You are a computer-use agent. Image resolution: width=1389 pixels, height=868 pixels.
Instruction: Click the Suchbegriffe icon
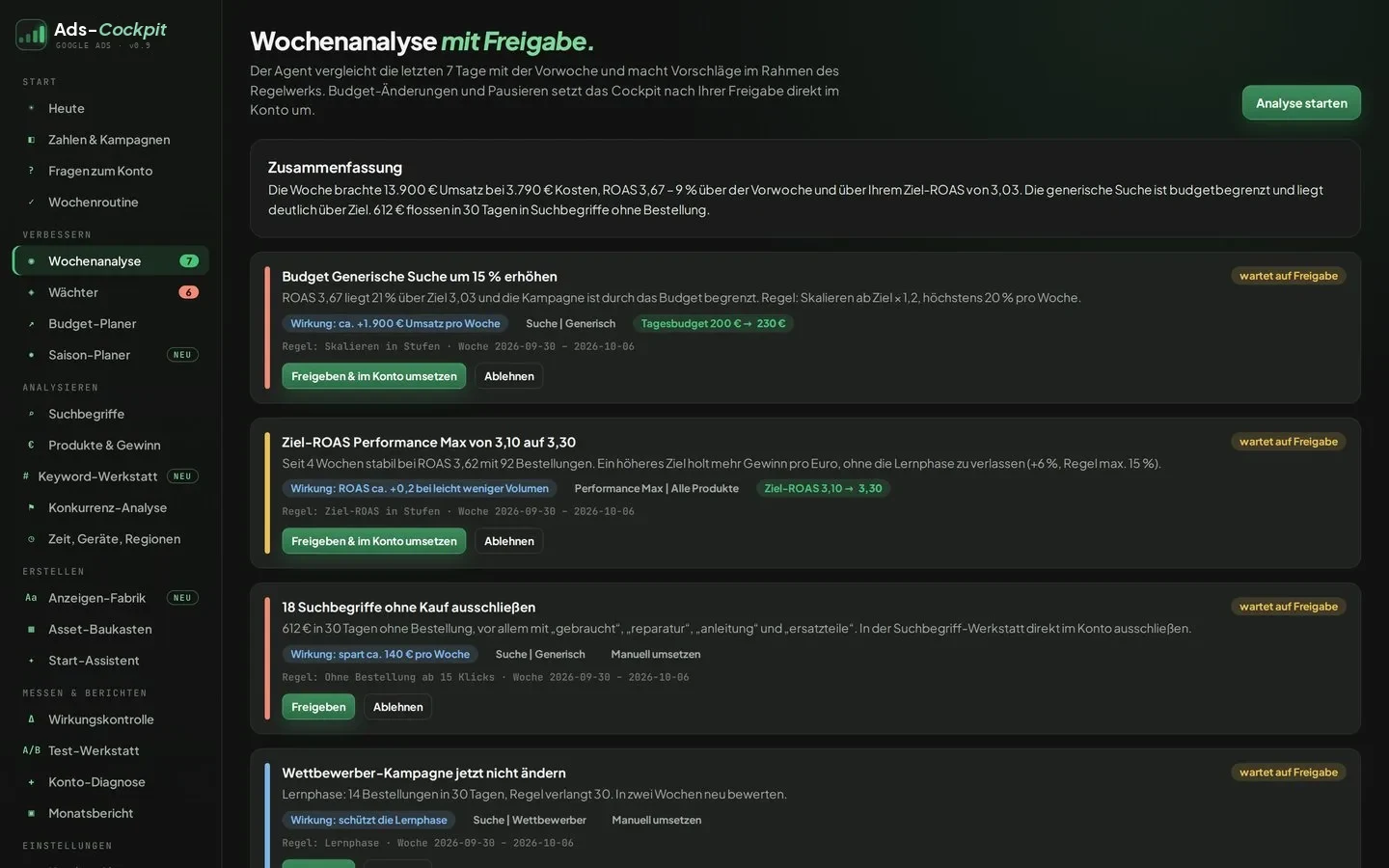tap(31, 414)
